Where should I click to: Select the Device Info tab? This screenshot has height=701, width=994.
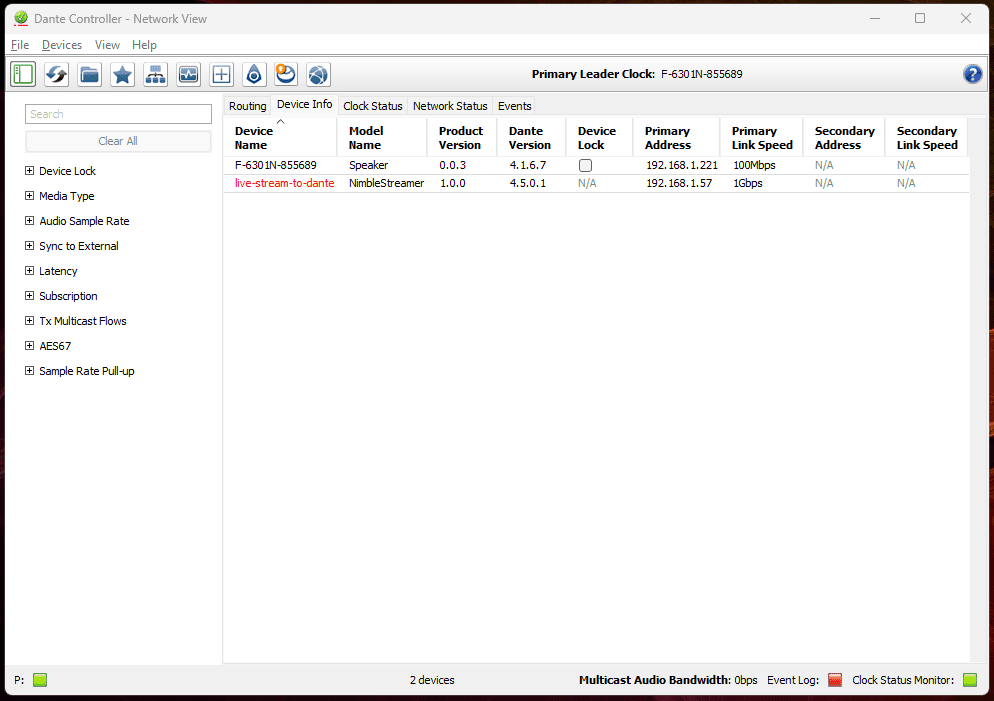click(304, 105)
